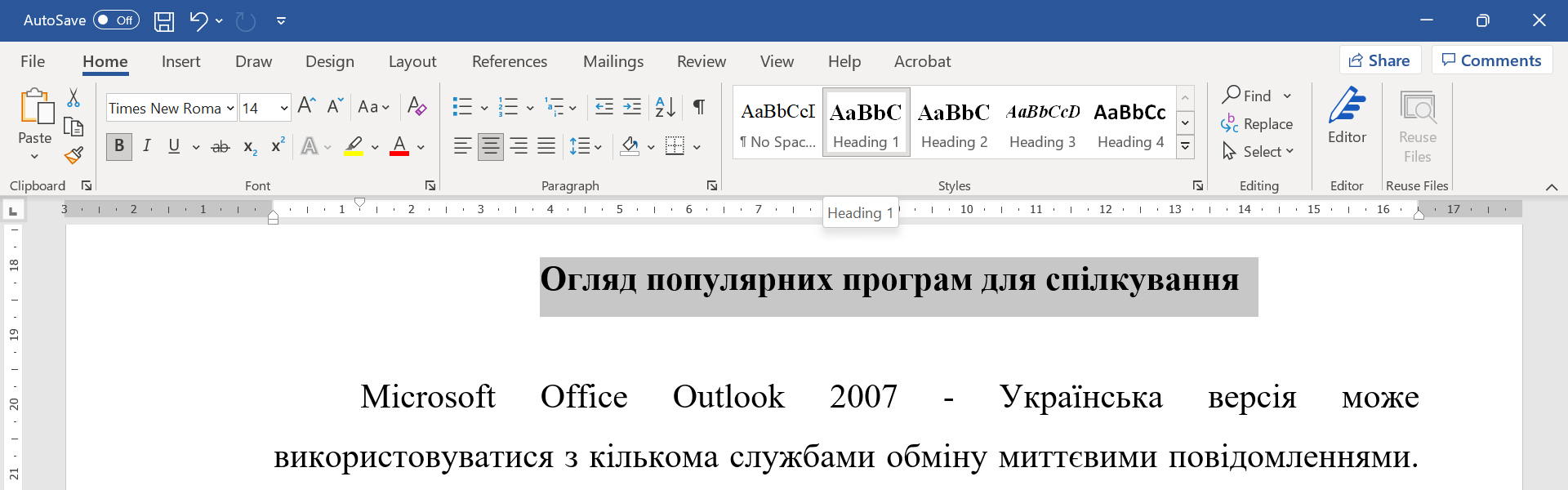This screenshot has width=1568, height=490.
Task: Activate the Format Painter brush
Action: pos(73,155)
